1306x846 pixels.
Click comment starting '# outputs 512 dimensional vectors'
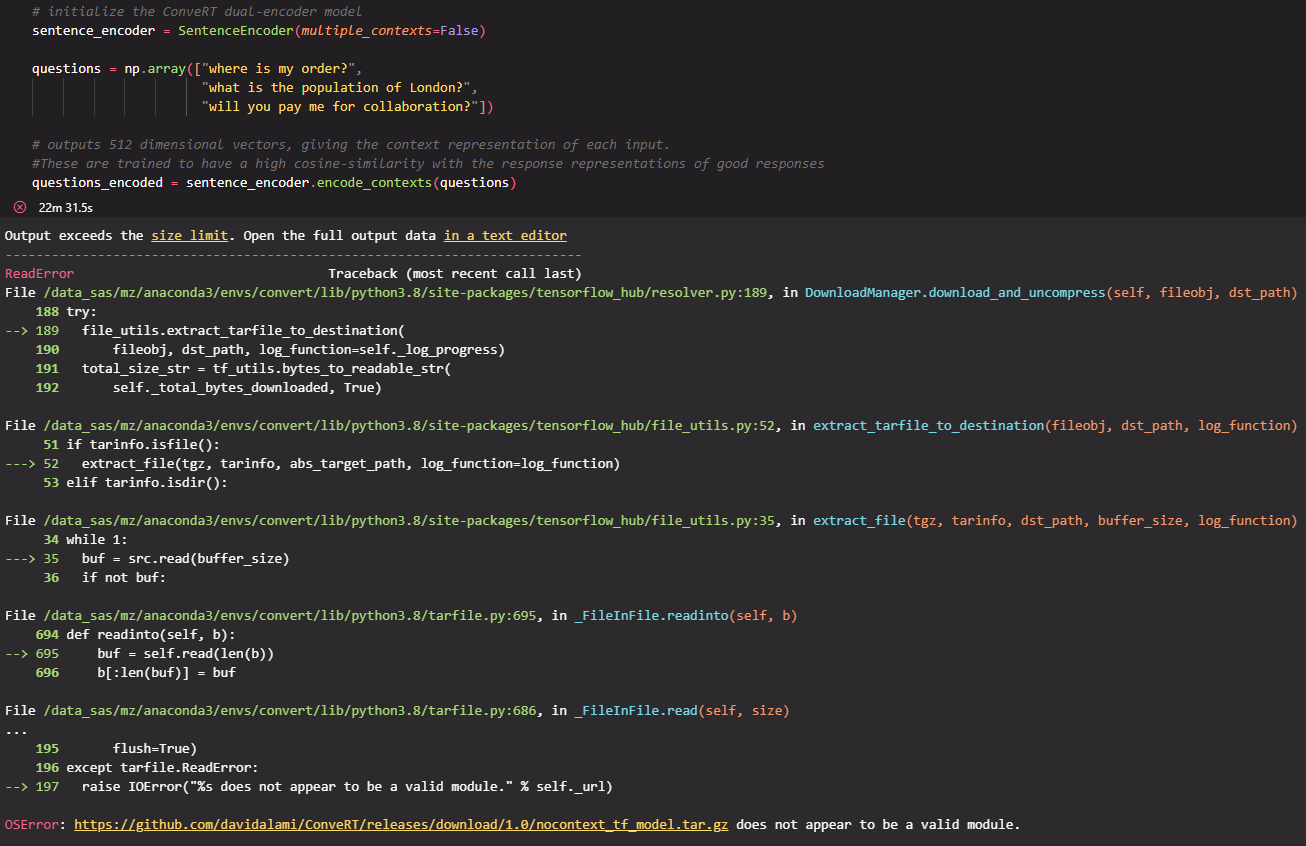click(x=351, y=145)
